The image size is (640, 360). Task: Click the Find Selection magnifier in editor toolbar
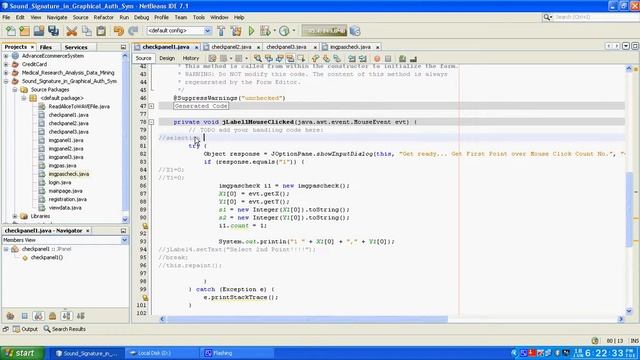click(x=258, y=59)
